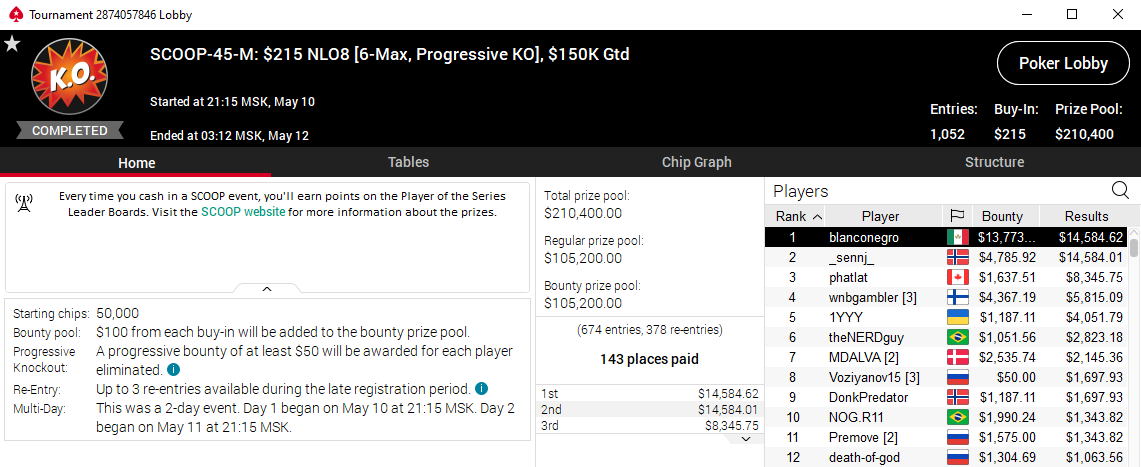
Task: Sort players by the Bounty column
Action: coord(1002,216)
